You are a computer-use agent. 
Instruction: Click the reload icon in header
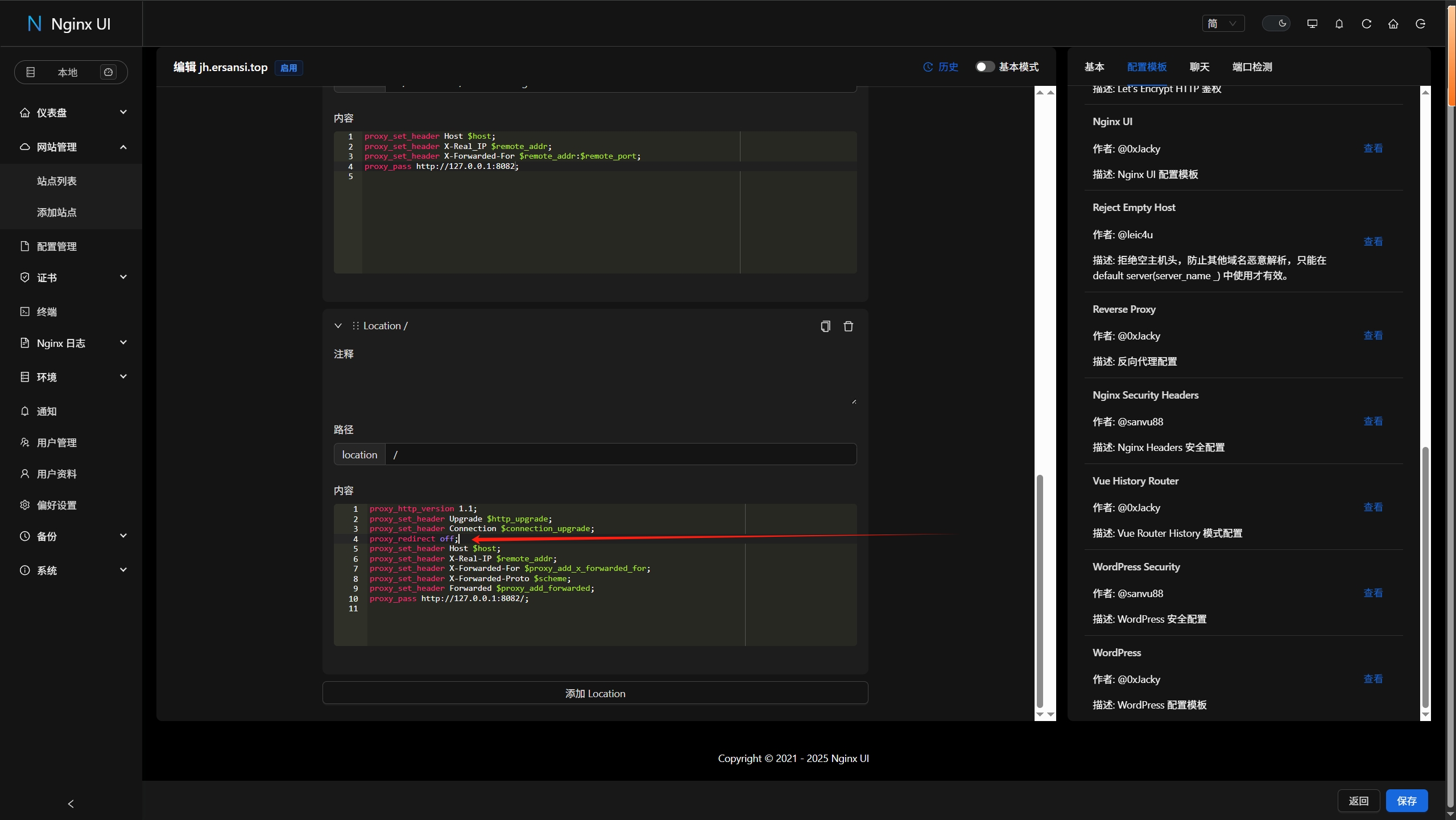pyautogui.click(x=1366, y=23)
